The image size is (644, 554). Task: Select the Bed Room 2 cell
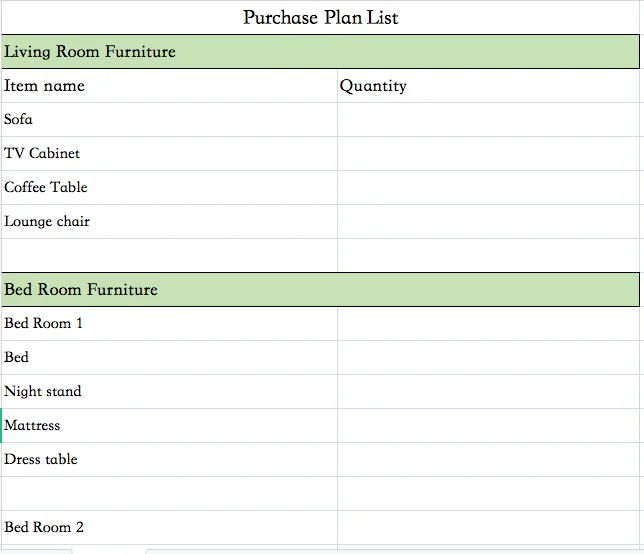point(168,528)
